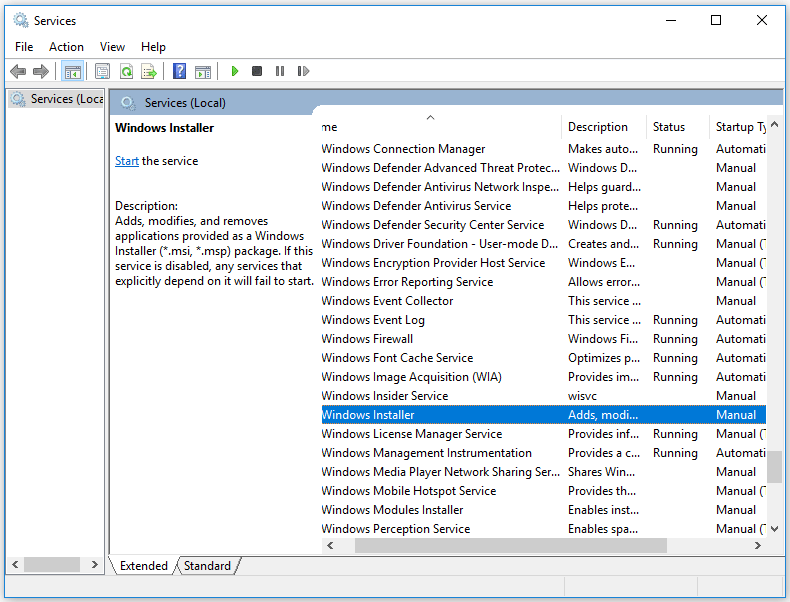Select Windows Driver Foundation service row

tap(544, 244)
